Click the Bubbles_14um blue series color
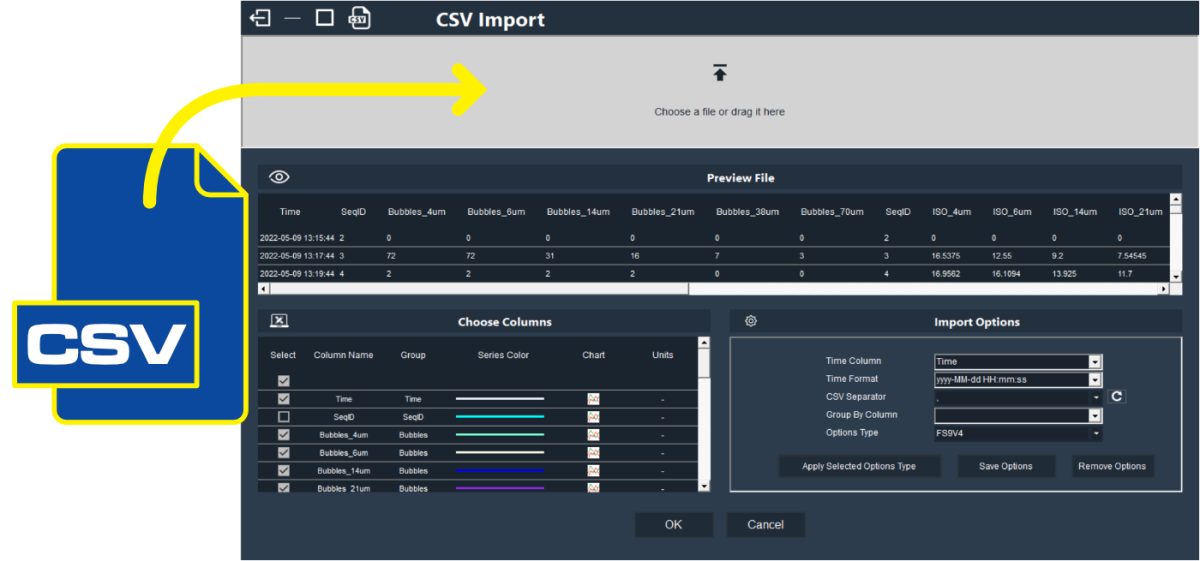Viewport: 1200px width, 561px height. click(x=500, y=471)
